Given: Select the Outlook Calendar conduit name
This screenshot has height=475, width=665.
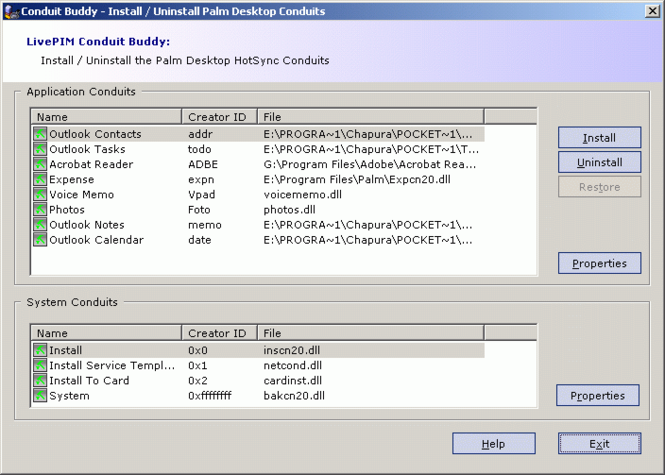Looking at the screenshot, I should [96, 240].
